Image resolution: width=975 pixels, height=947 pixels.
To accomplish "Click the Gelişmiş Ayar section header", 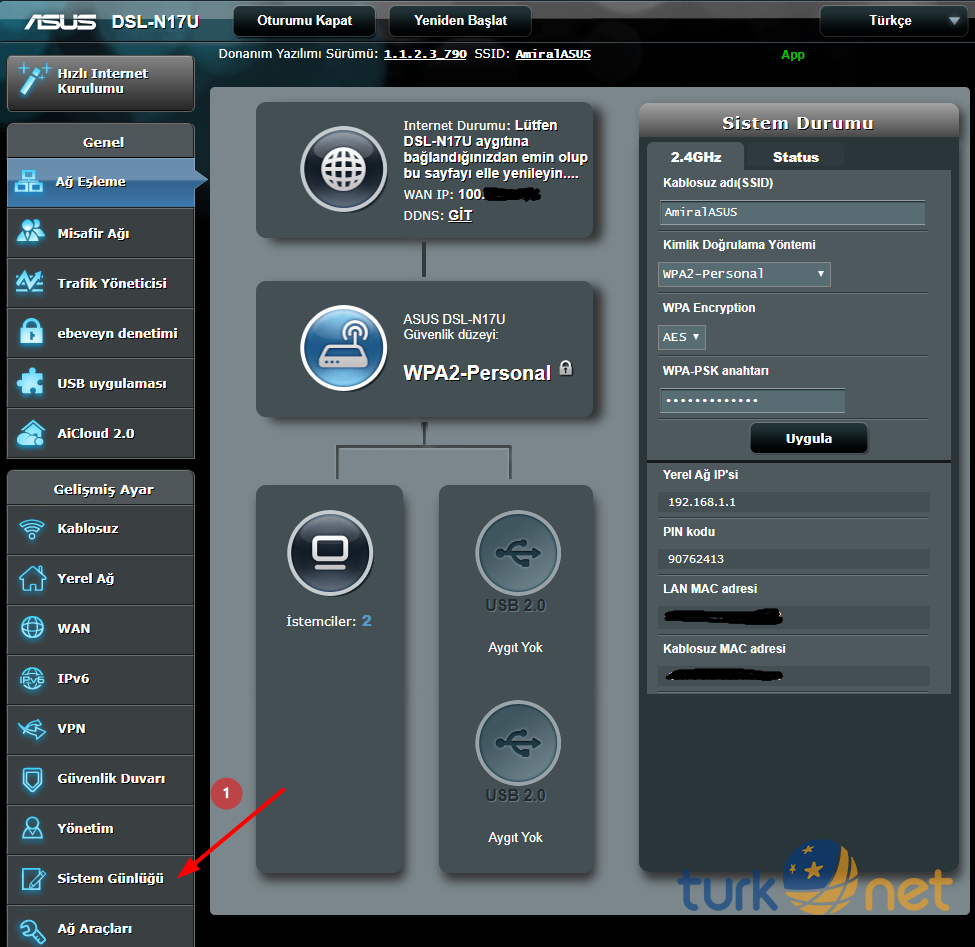I will (x=101, y=489).
